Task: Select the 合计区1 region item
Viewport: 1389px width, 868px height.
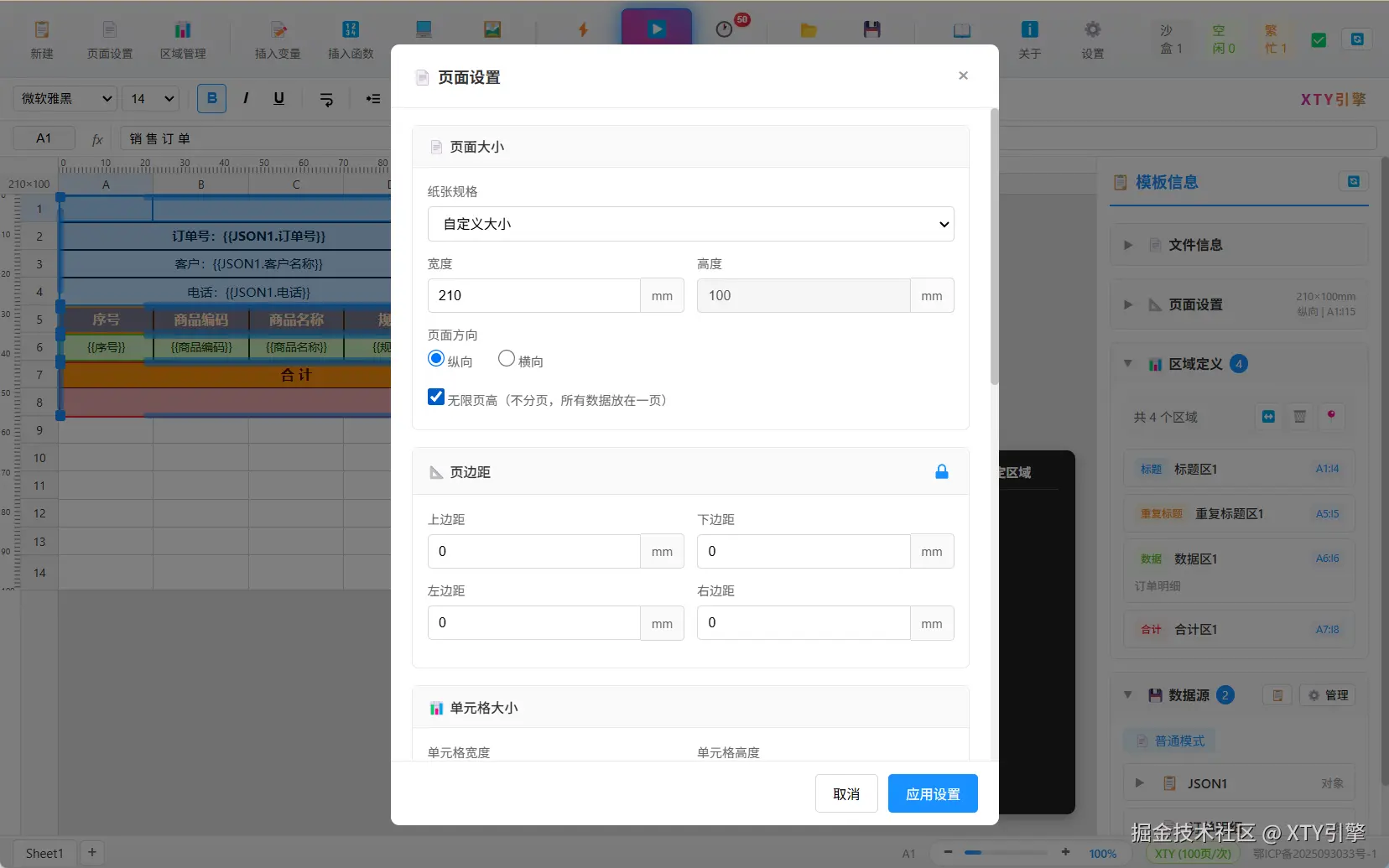Action: pos(1240,630)
